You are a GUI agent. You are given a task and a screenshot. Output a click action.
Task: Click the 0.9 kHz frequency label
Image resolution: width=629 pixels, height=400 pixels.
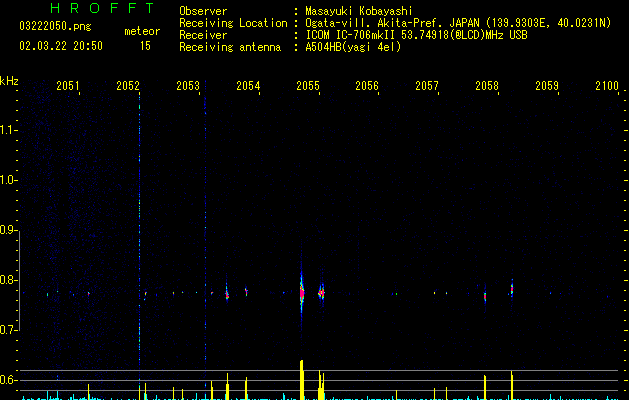tap(8, 230)
